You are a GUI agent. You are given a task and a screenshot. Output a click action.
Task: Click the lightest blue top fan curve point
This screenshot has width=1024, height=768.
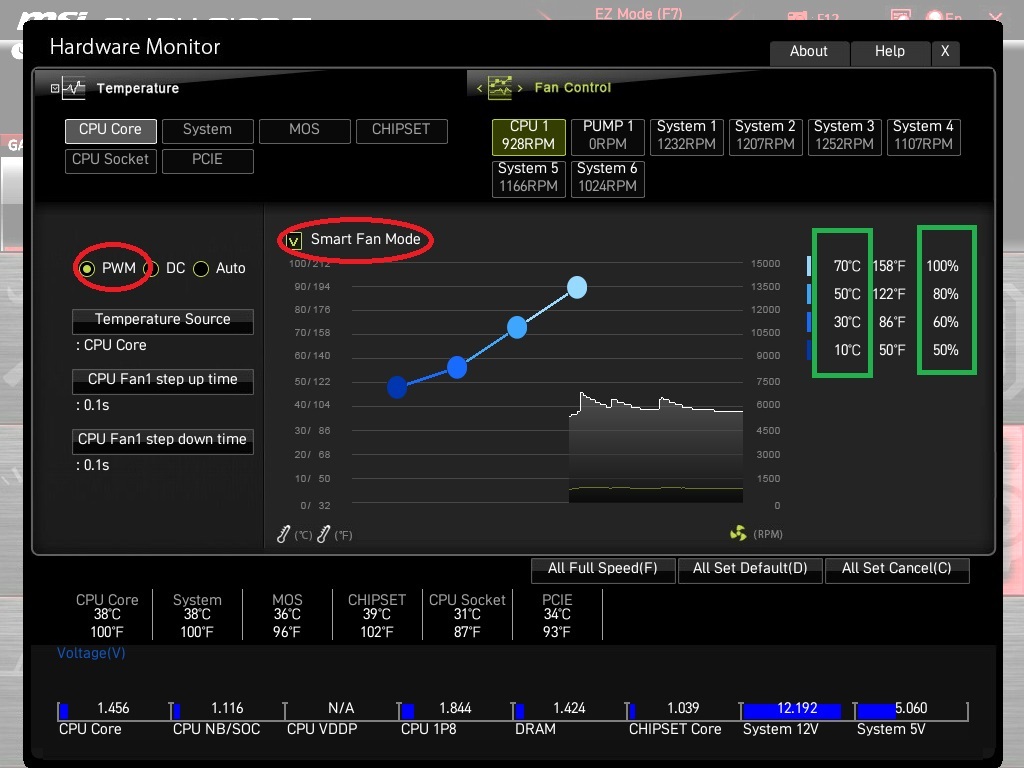click(x=577, y=287)
